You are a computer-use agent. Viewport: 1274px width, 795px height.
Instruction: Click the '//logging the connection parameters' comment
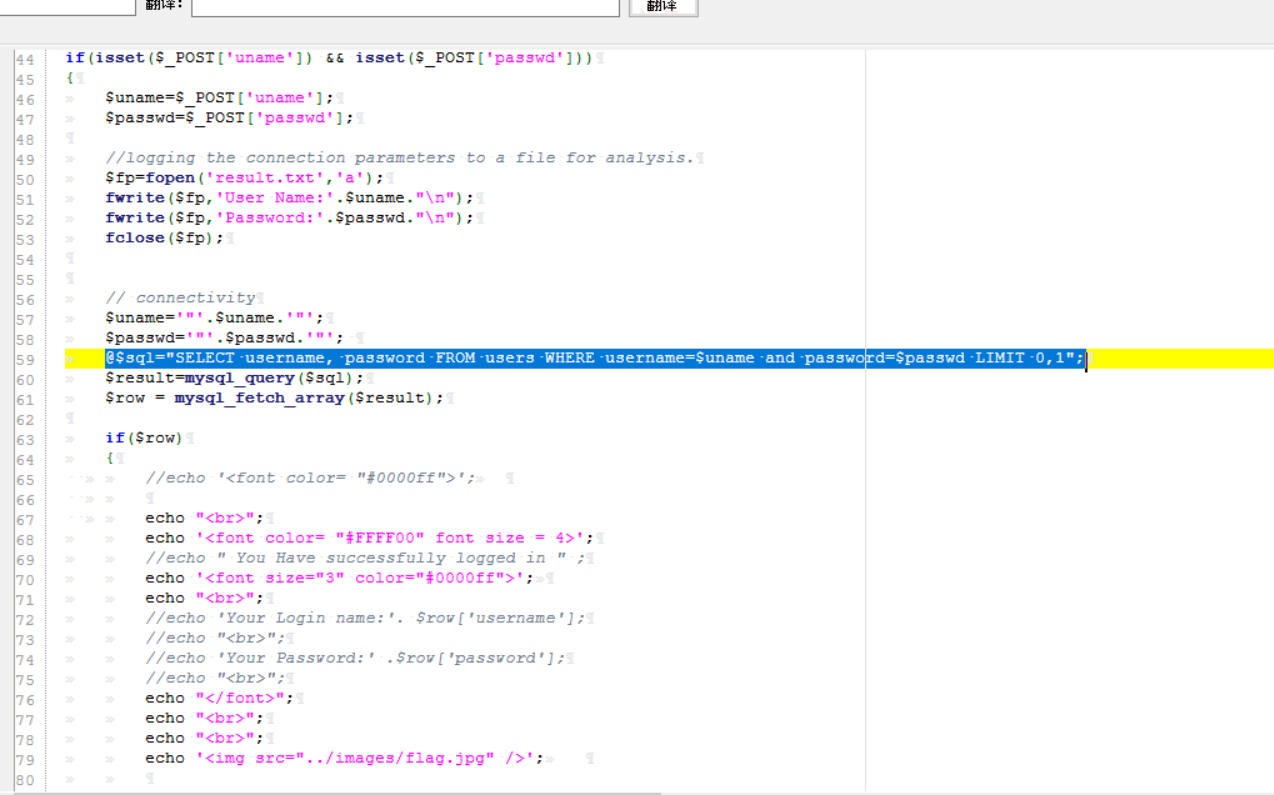pos(399,158)
